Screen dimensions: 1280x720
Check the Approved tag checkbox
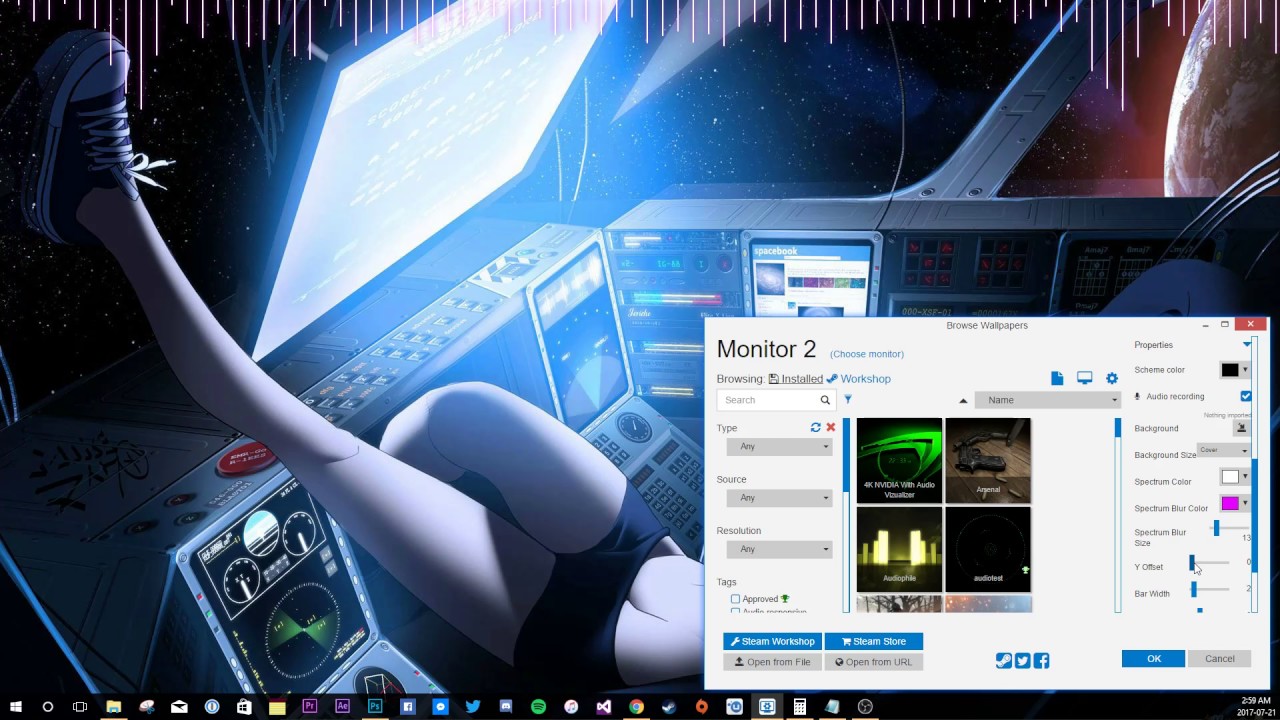click(x=735, y=599)
